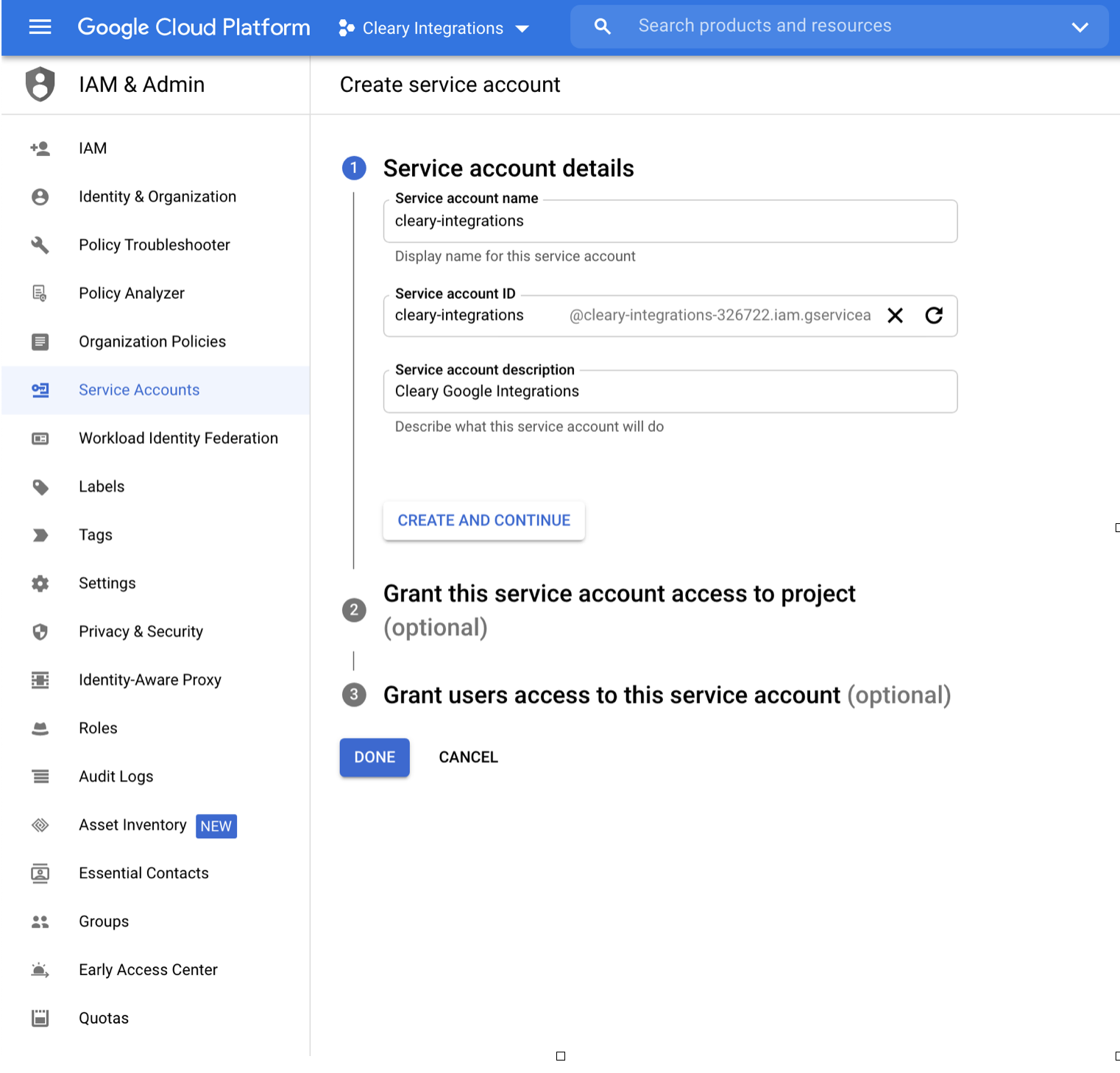Click the Policy Troubleshooter wrench icon
The width and height of the screenshot is (1120, 1073).
[40, 245]
